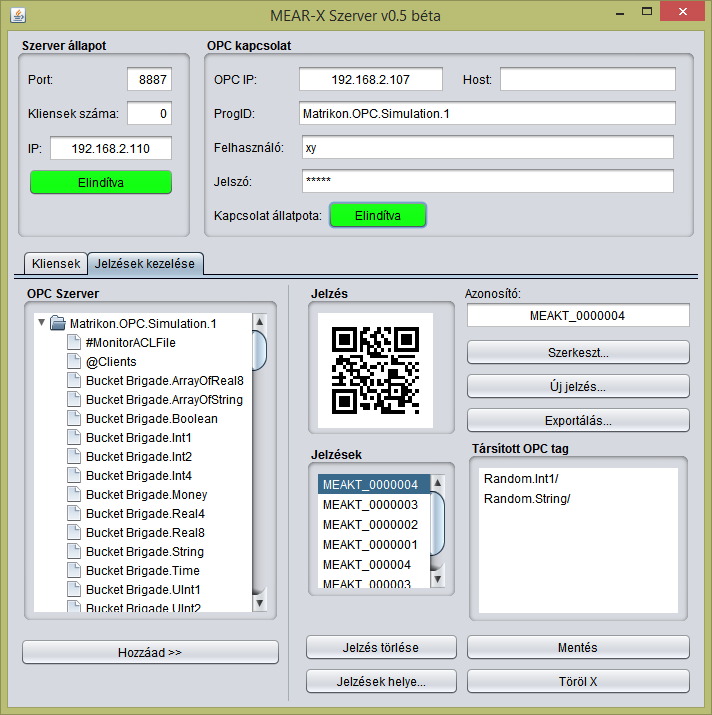
Task: Click the ProgID input field
Action: coord(487,113)
